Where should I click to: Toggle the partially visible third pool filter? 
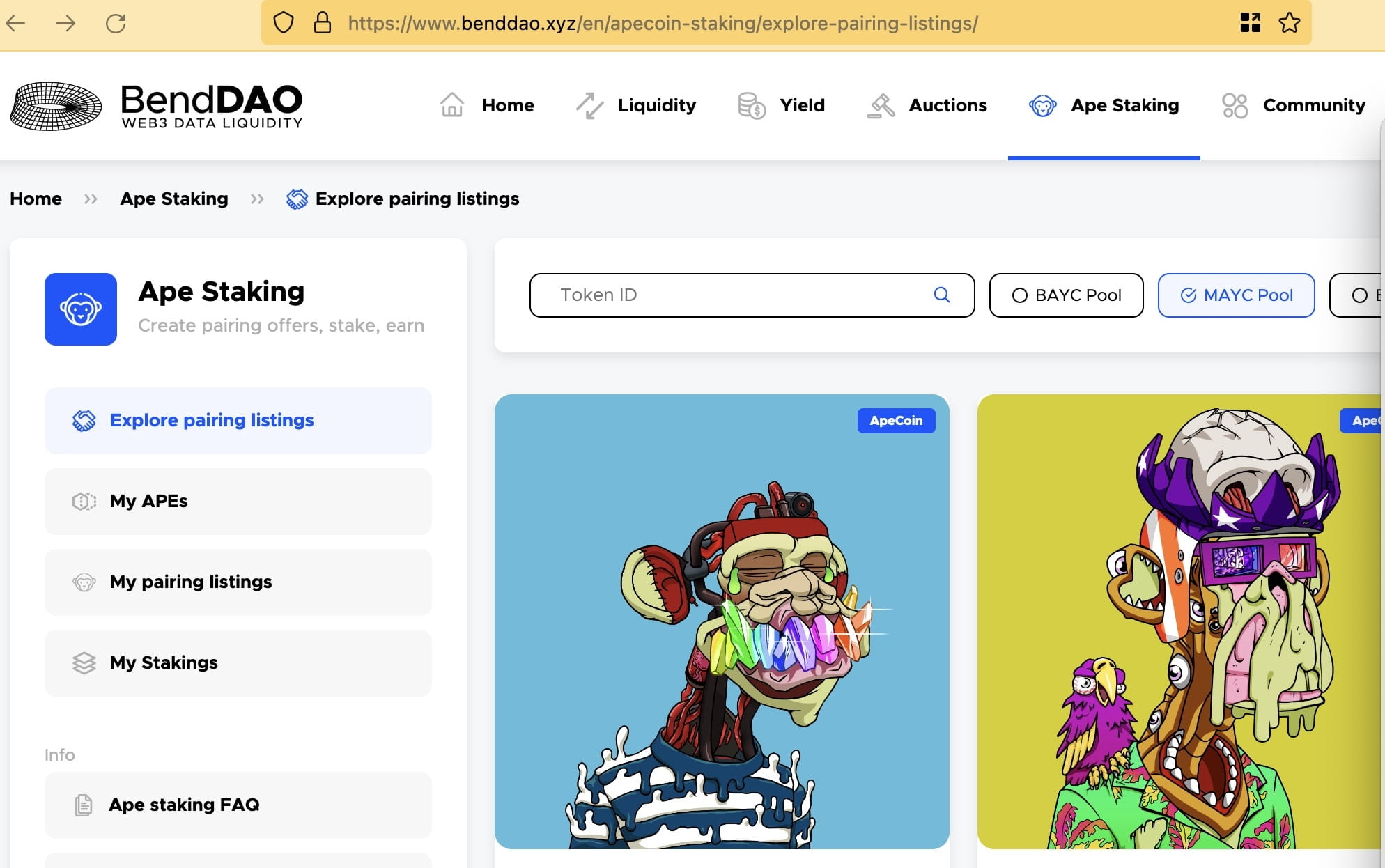tap(1360, 295)
